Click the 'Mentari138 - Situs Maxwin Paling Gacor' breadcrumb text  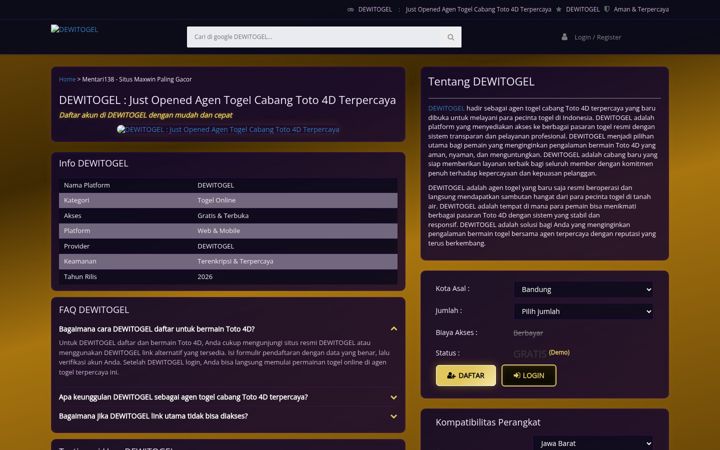pyautogui.click(x=137, y=79)
